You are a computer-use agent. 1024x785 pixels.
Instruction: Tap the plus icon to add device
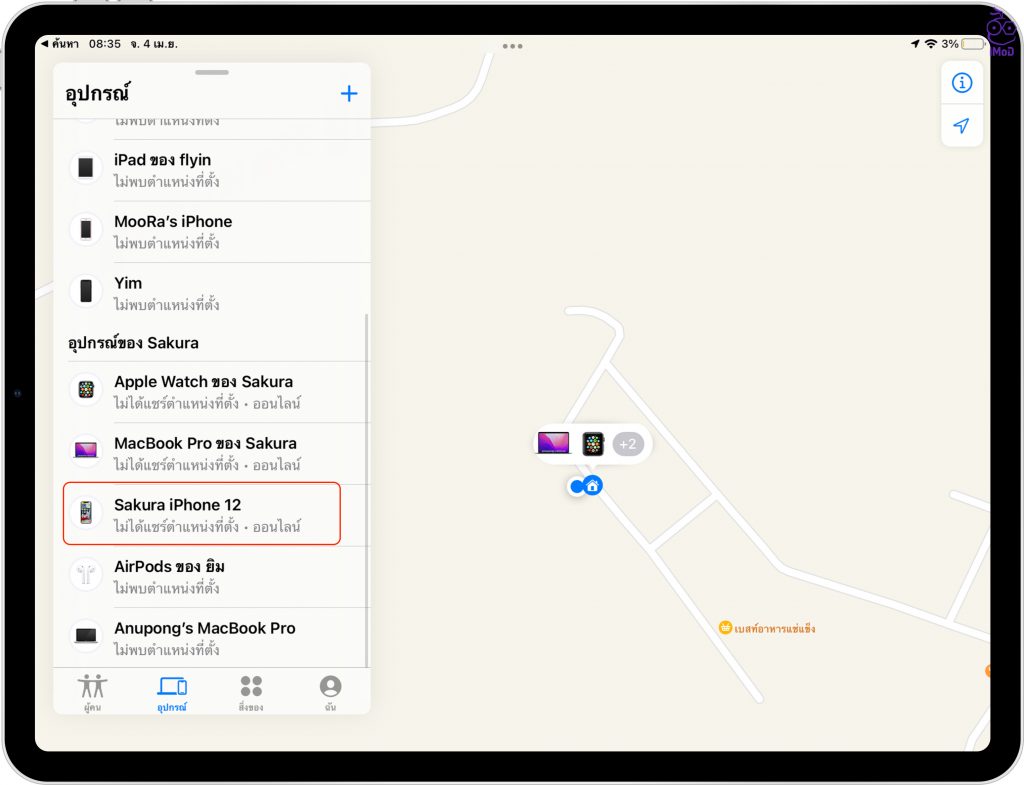pos(348,94)
